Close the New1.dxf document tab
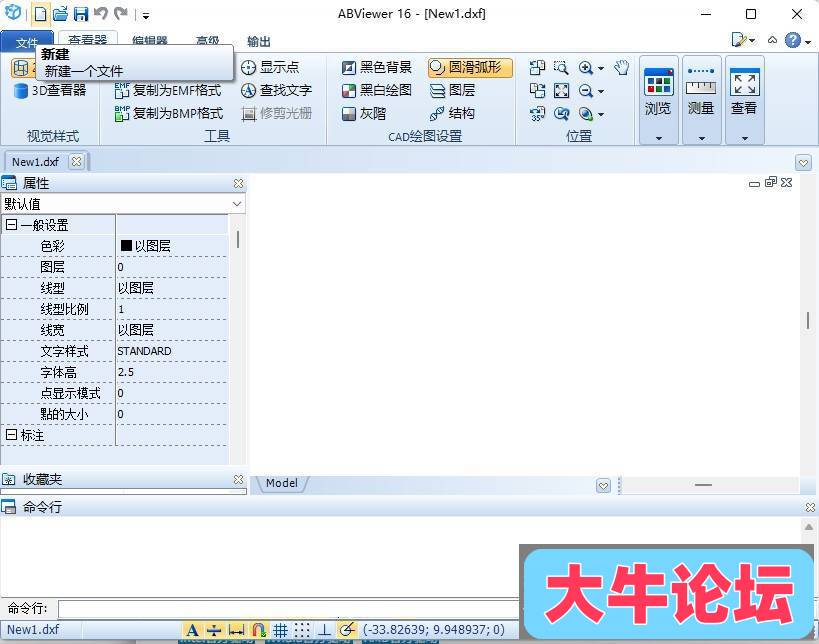 (76, 161)
